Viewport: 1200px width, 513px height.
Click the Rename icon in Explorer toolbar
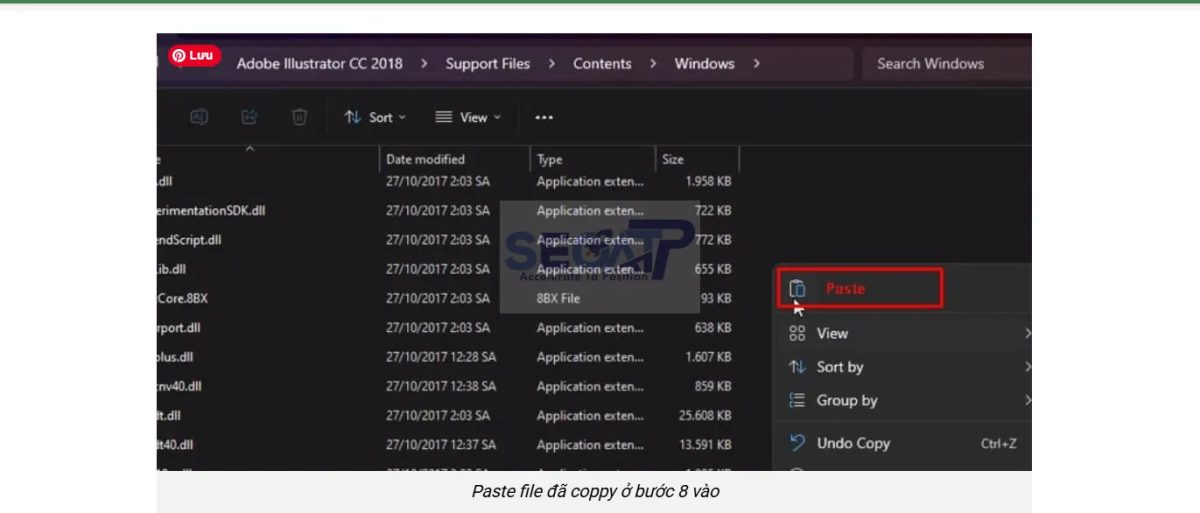(199, 117)
